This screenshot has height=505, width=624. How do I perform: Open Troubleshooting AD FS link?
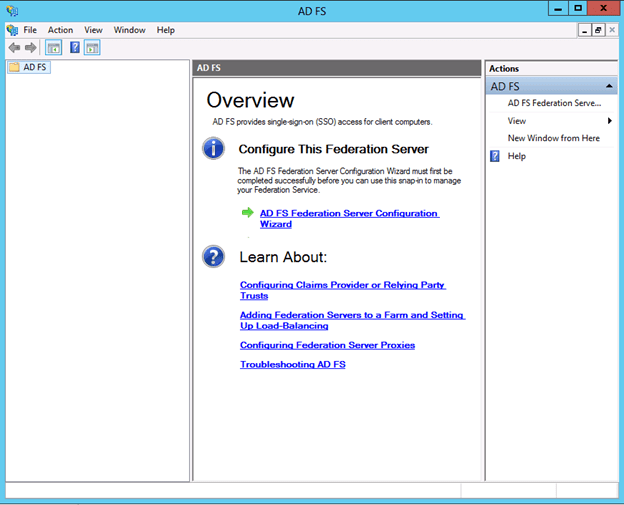[x=292, y=364]
